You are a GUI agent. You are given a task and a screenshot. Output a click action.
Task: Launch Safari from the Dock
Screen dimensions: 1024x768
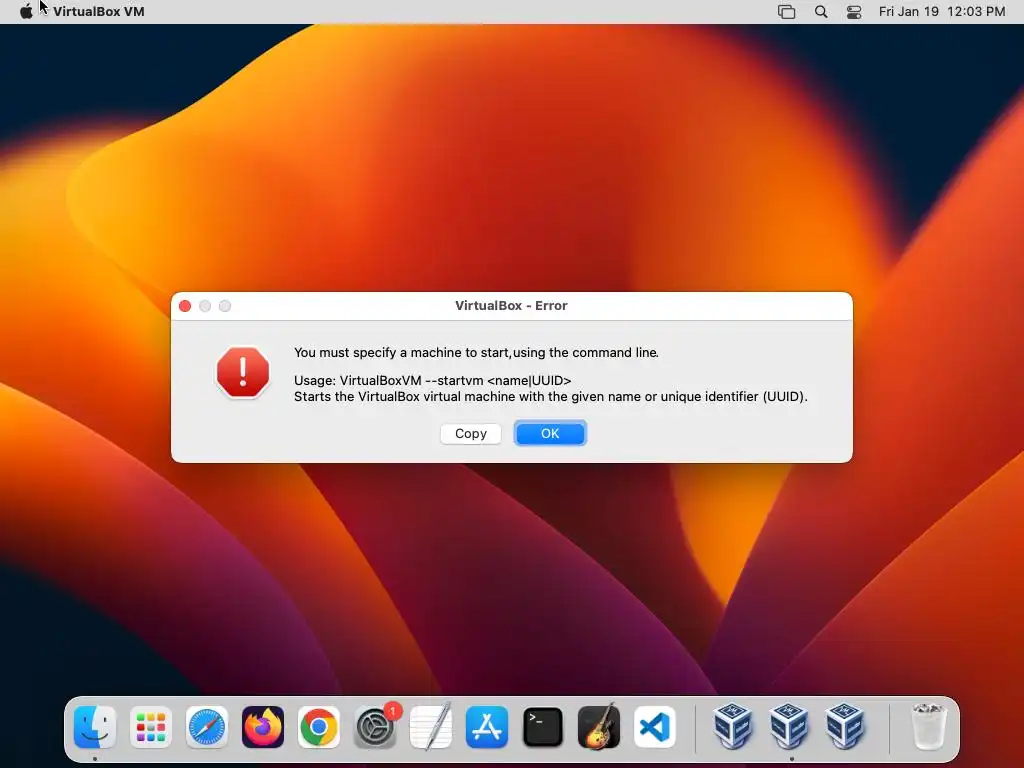coord(207,727)
